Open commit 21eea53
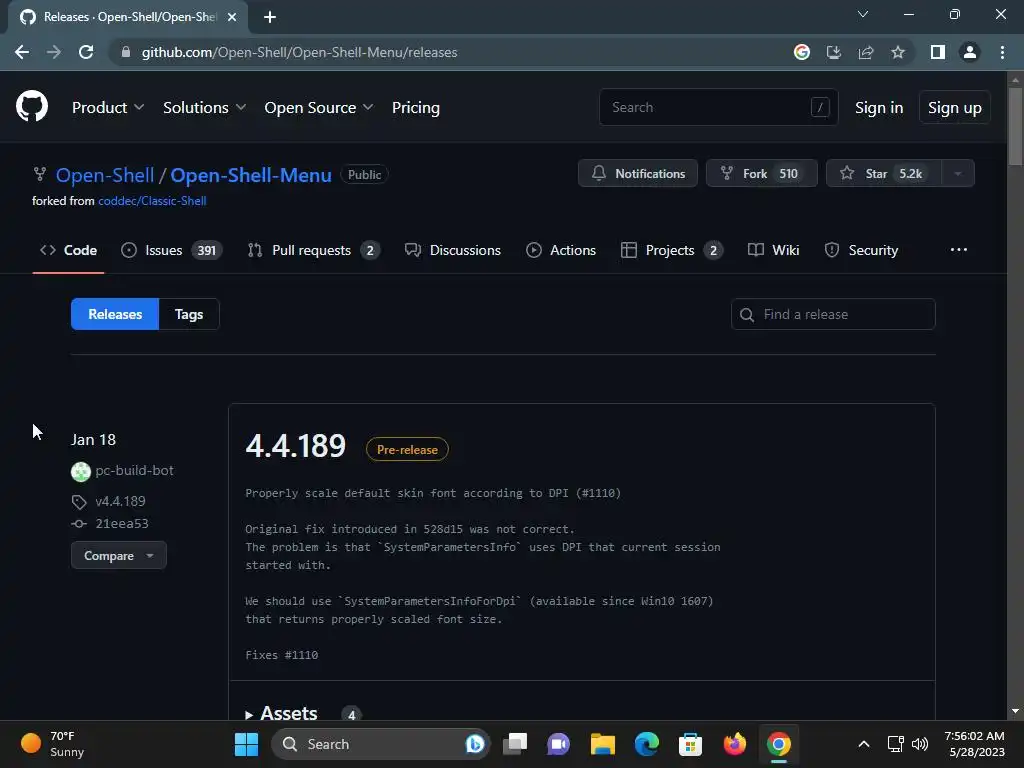Image resolution: width=1024 pixels, height=768 pixels. click(121, 523)
